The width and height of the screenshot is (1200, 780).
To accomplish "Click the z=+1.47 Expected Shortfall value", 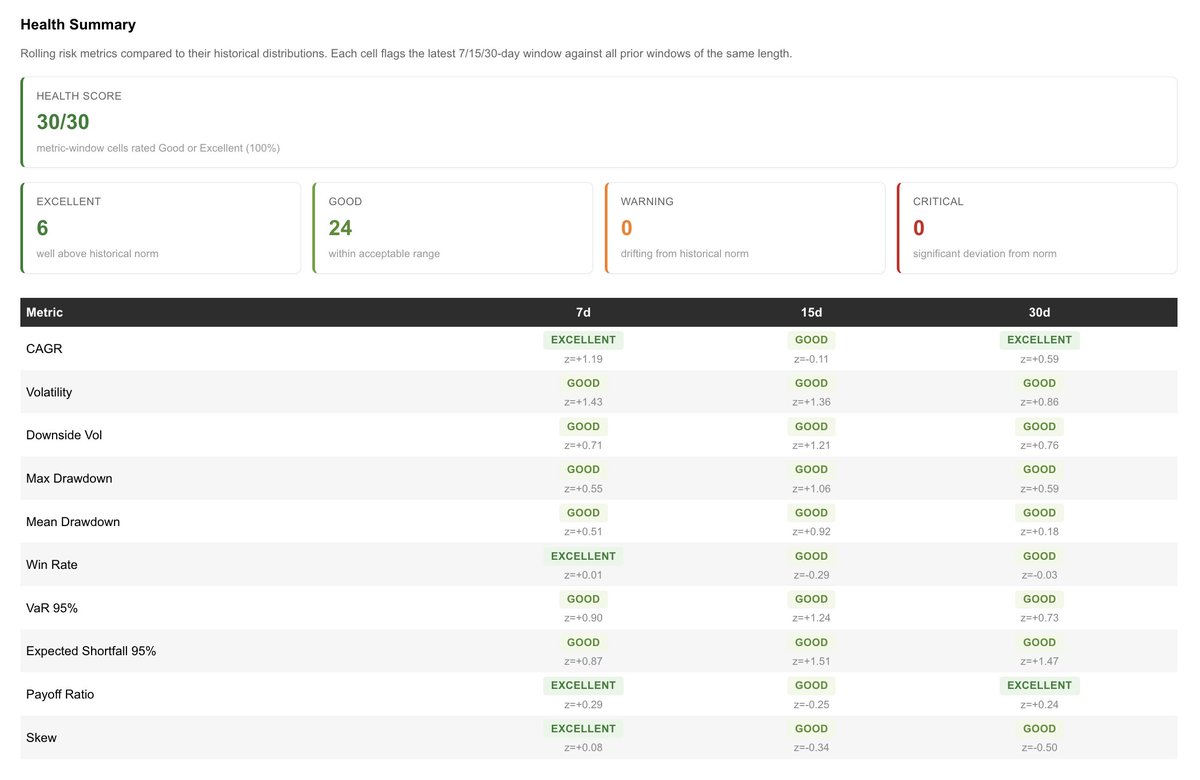I will [1039, 661].
